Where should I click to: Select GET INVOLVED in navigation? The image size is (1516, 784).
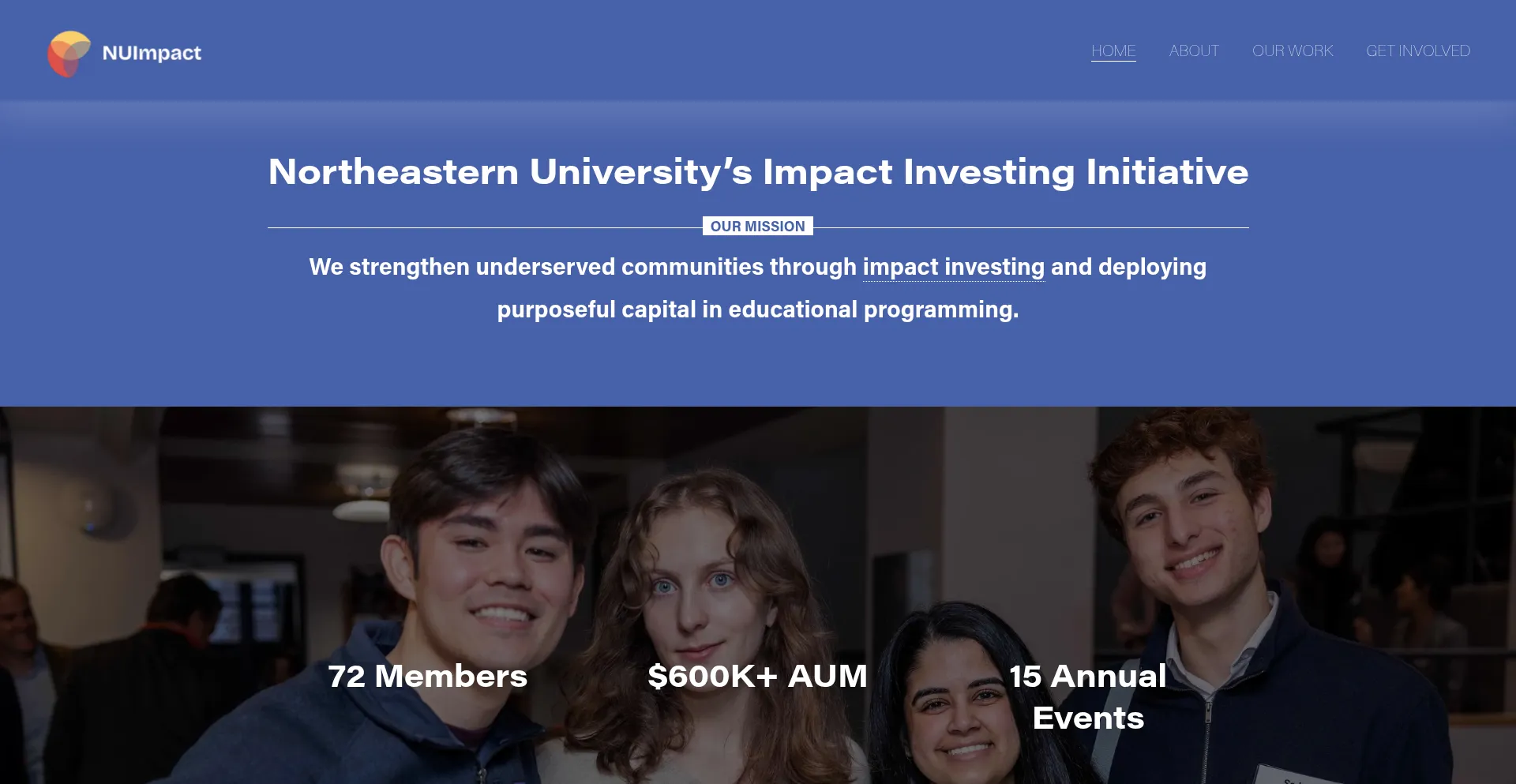click(x=1418, y=51)
